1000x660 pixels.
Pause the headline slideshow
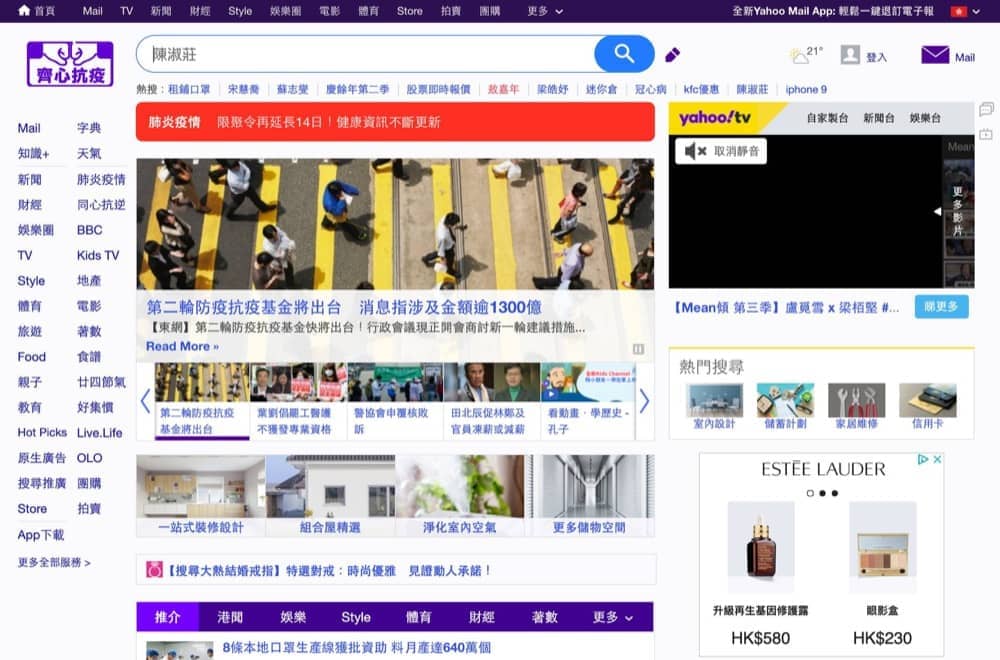[638, 349]
